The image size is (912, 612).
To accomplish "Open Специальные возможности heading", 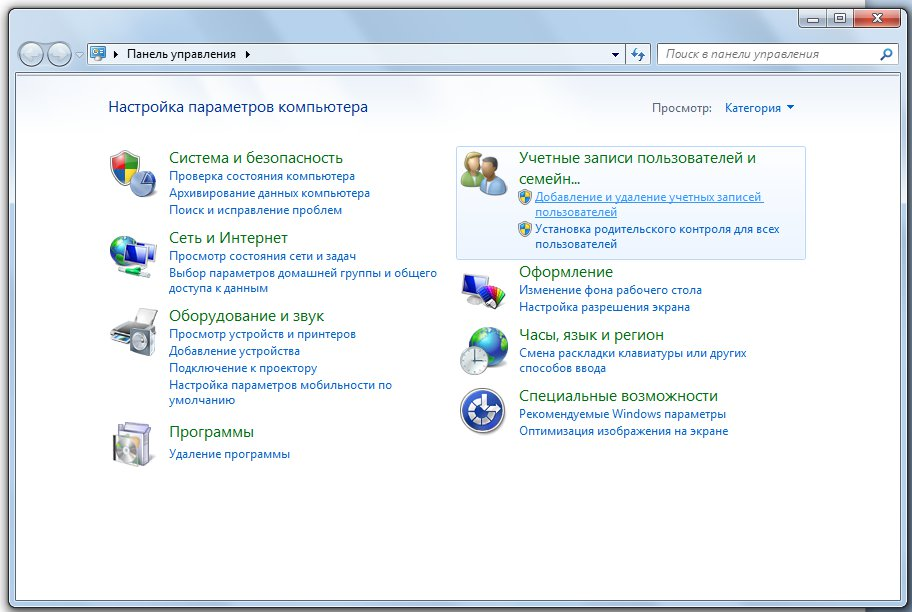I will [618, 396].
